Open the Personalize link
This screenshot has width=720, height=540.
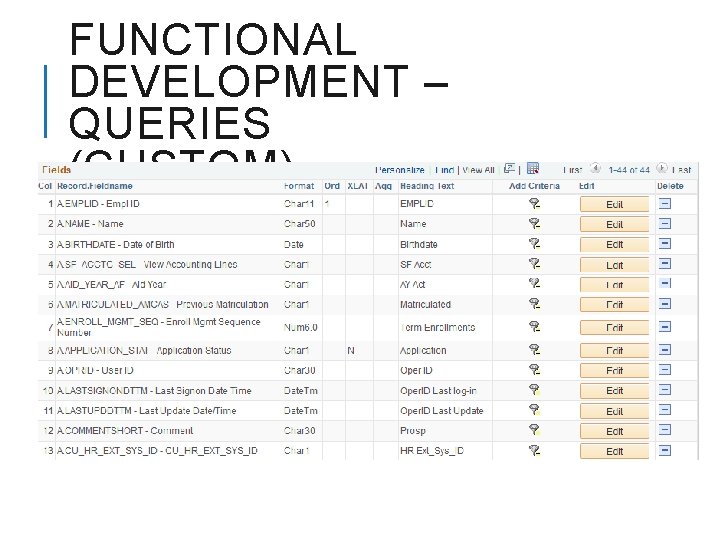(399, 170)
